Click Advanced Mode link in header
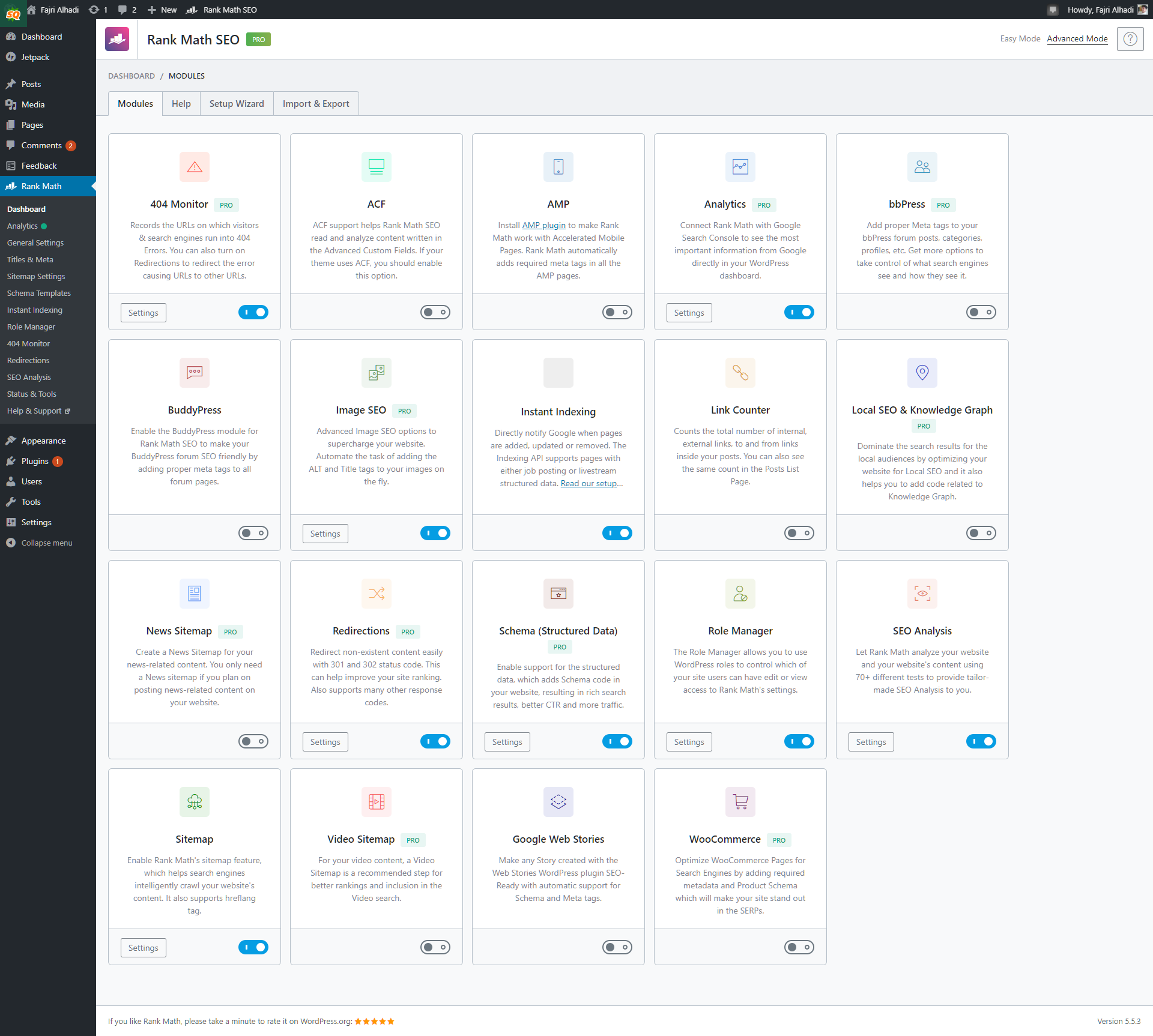The height and width of the screenshot is (1036, 1153). 1077,38
